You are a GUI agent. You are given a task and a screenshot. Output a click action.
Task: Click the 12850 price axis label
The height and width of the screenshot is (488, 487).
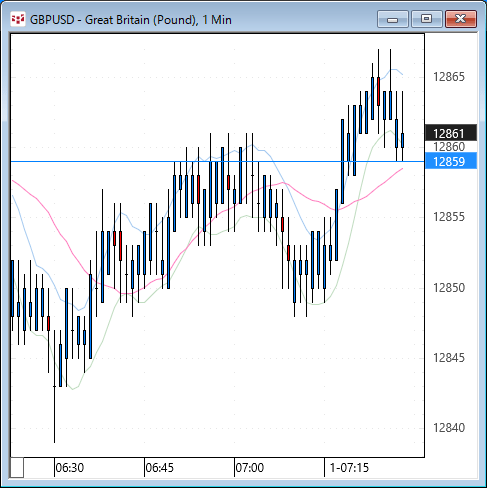pyautogui.click(x=449, y=287)
